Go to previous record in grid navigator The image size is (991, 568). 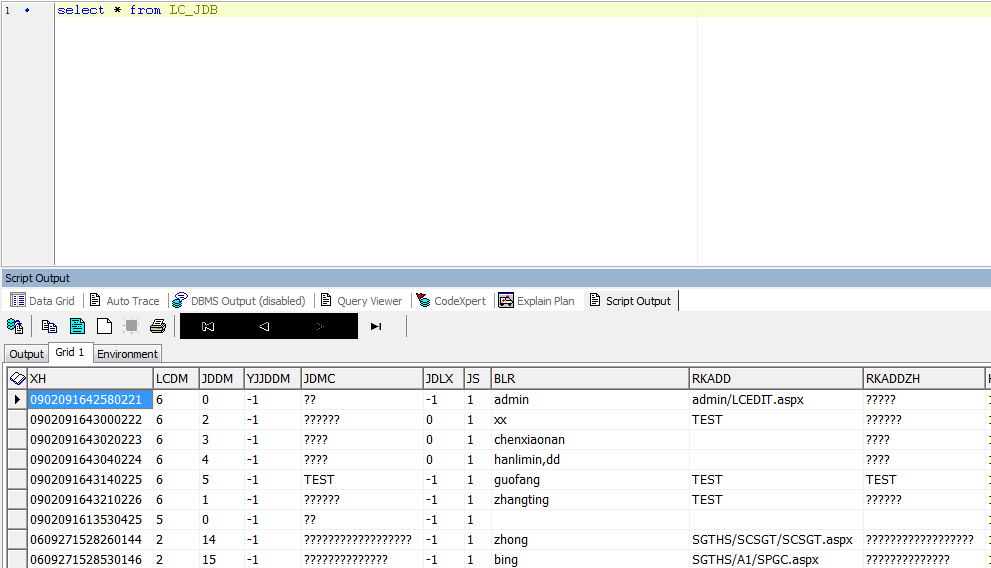(264, 326)
